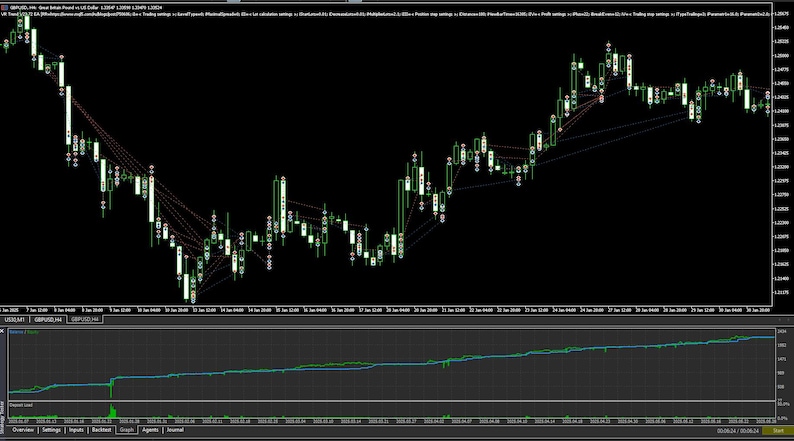Click the Deposit Load label
Screen dimensions: 794x441
[x=21, y=405]
